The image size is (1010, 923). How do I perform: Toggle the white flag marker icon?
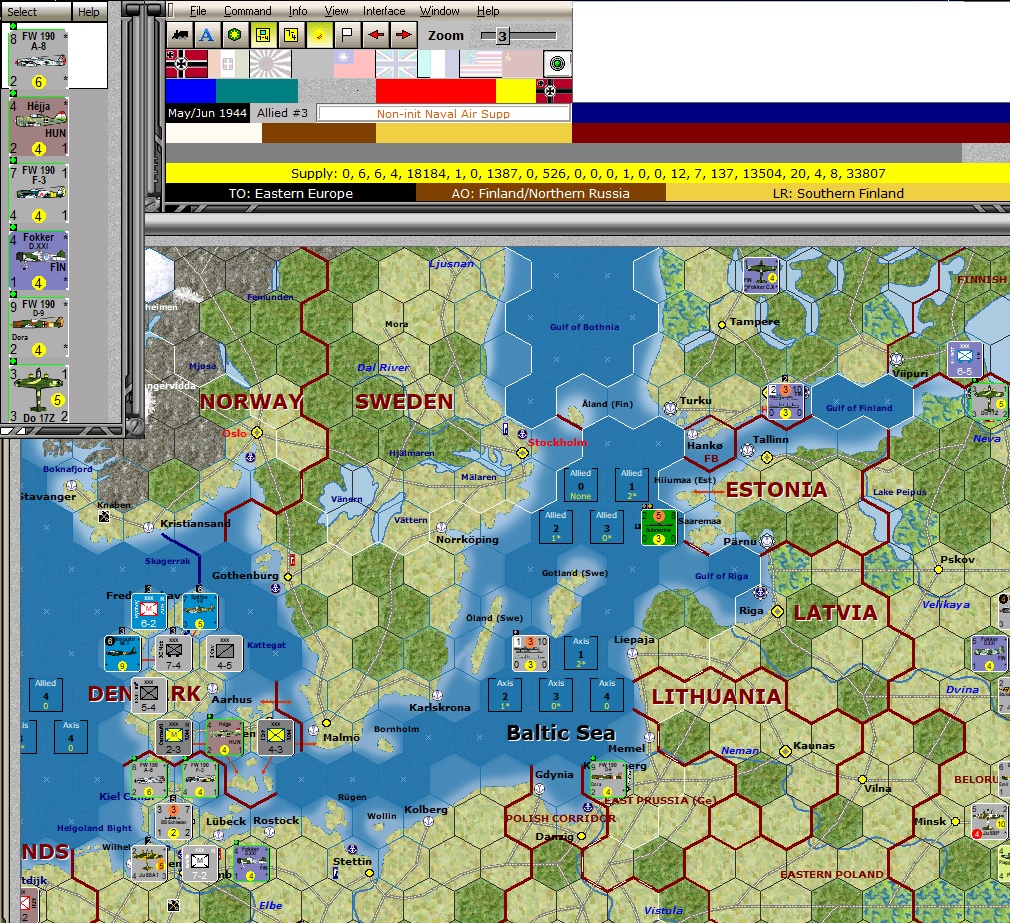point(347,33)
